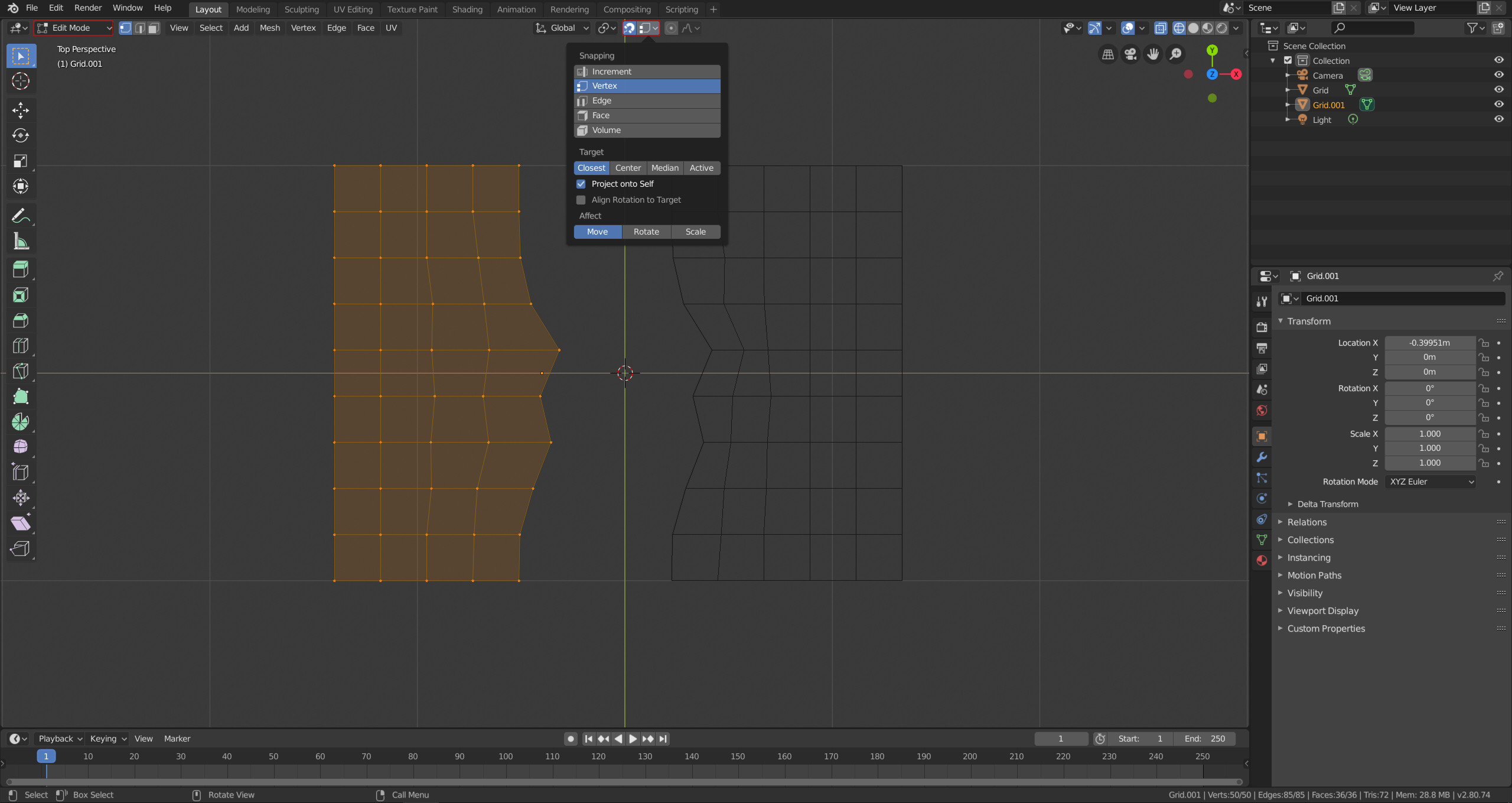Disable Project onto Self
The height and width of the screenshot is (803, 1512).
point(581,184)
